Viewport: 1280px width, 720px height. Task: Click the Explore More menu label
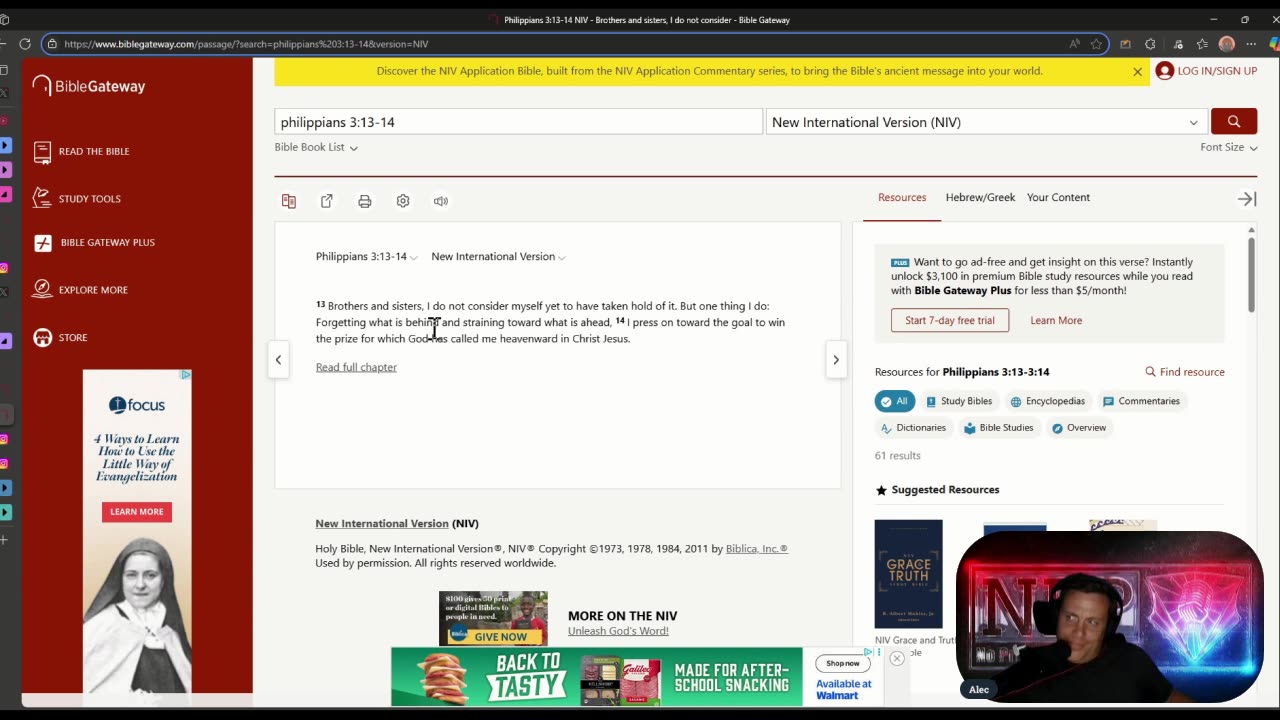point(93,290)
